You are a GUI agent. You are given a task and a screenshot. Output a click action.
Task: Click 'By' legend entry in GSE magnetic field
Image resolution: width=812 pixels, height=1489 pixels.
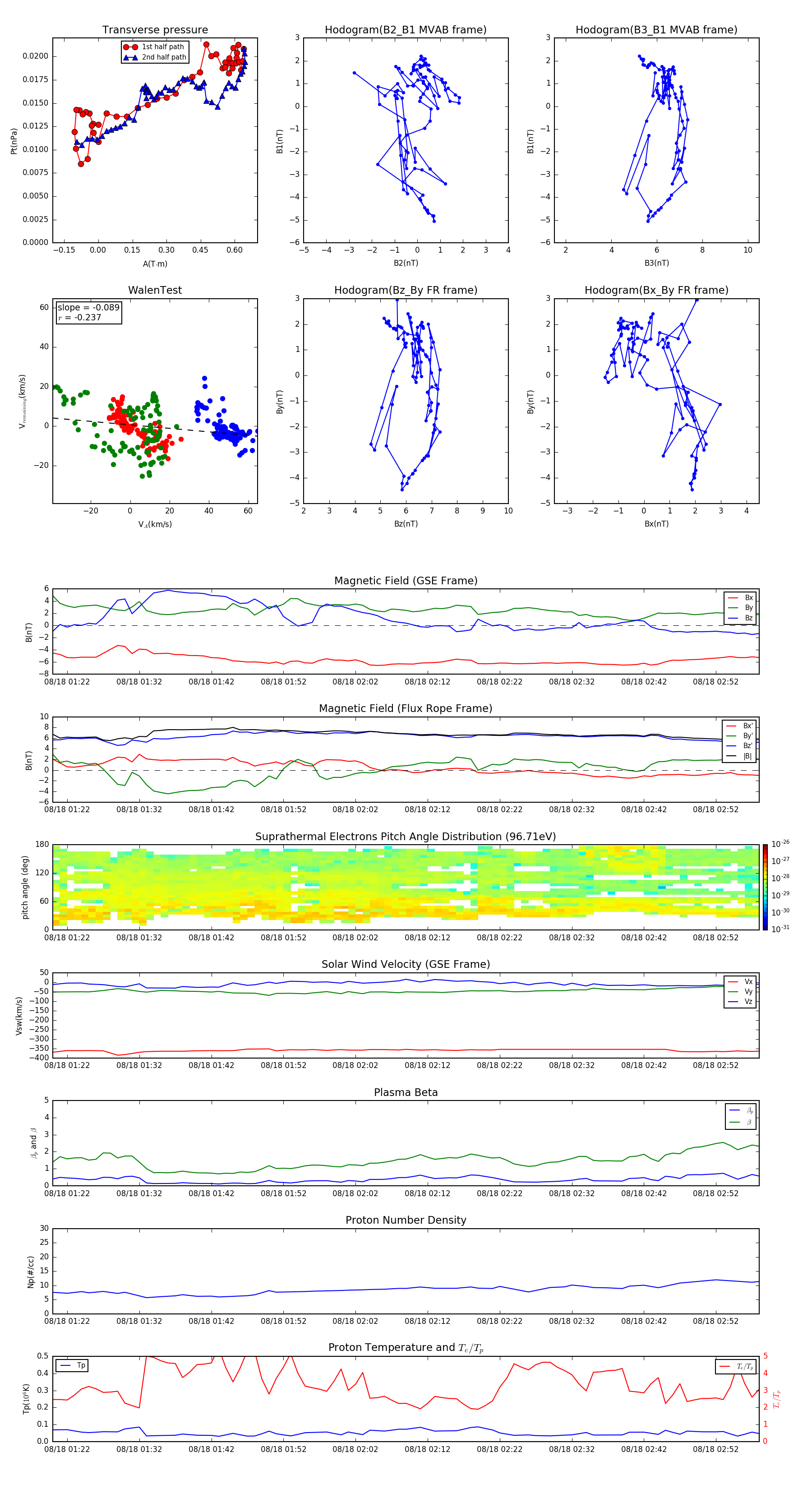[741, 608]
